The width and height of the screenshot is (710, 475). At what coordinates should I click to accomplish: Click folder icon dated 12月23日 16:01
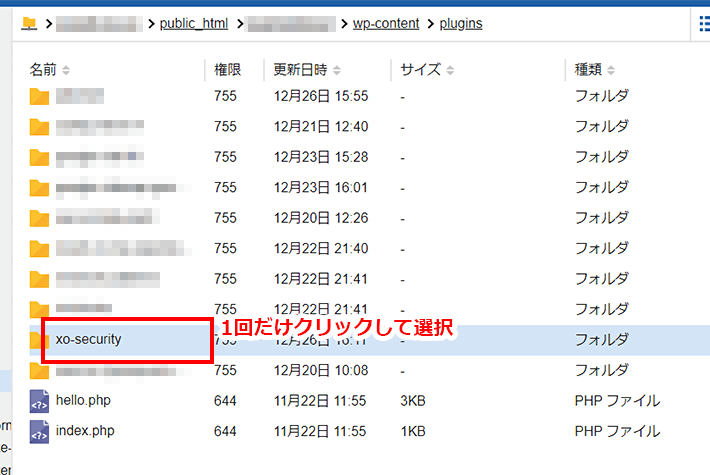tap(39, 188)
